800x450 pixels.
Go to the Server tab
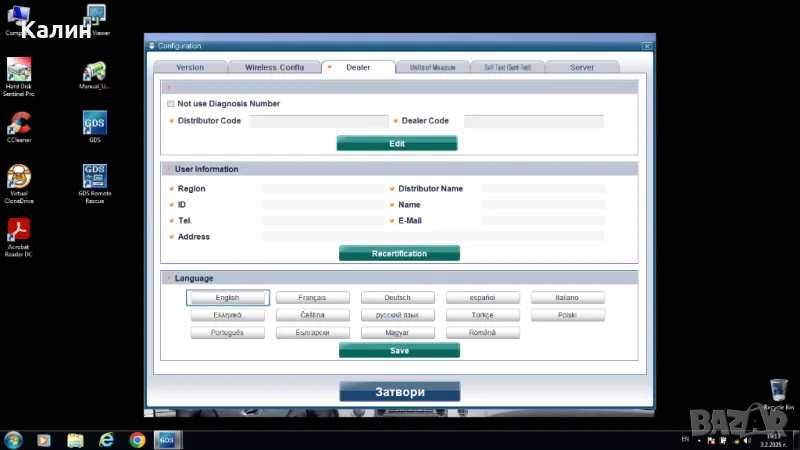582,67
